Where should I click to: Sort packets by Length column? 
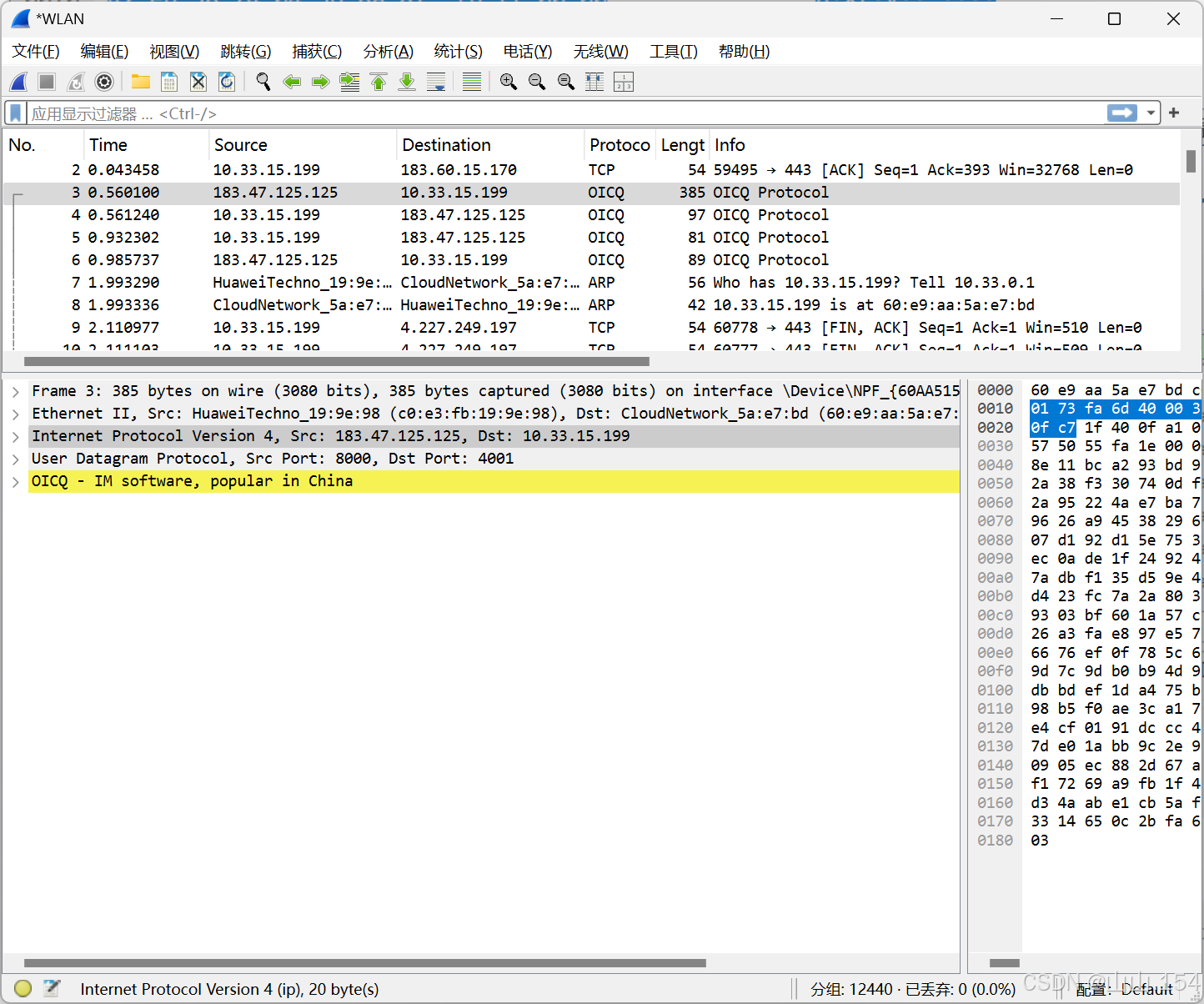[683, 145]
